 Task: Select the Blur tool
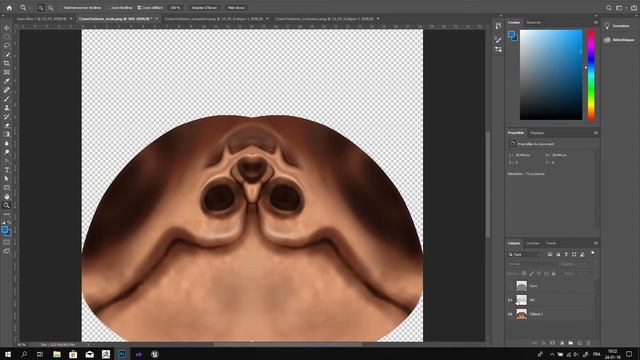7,143
